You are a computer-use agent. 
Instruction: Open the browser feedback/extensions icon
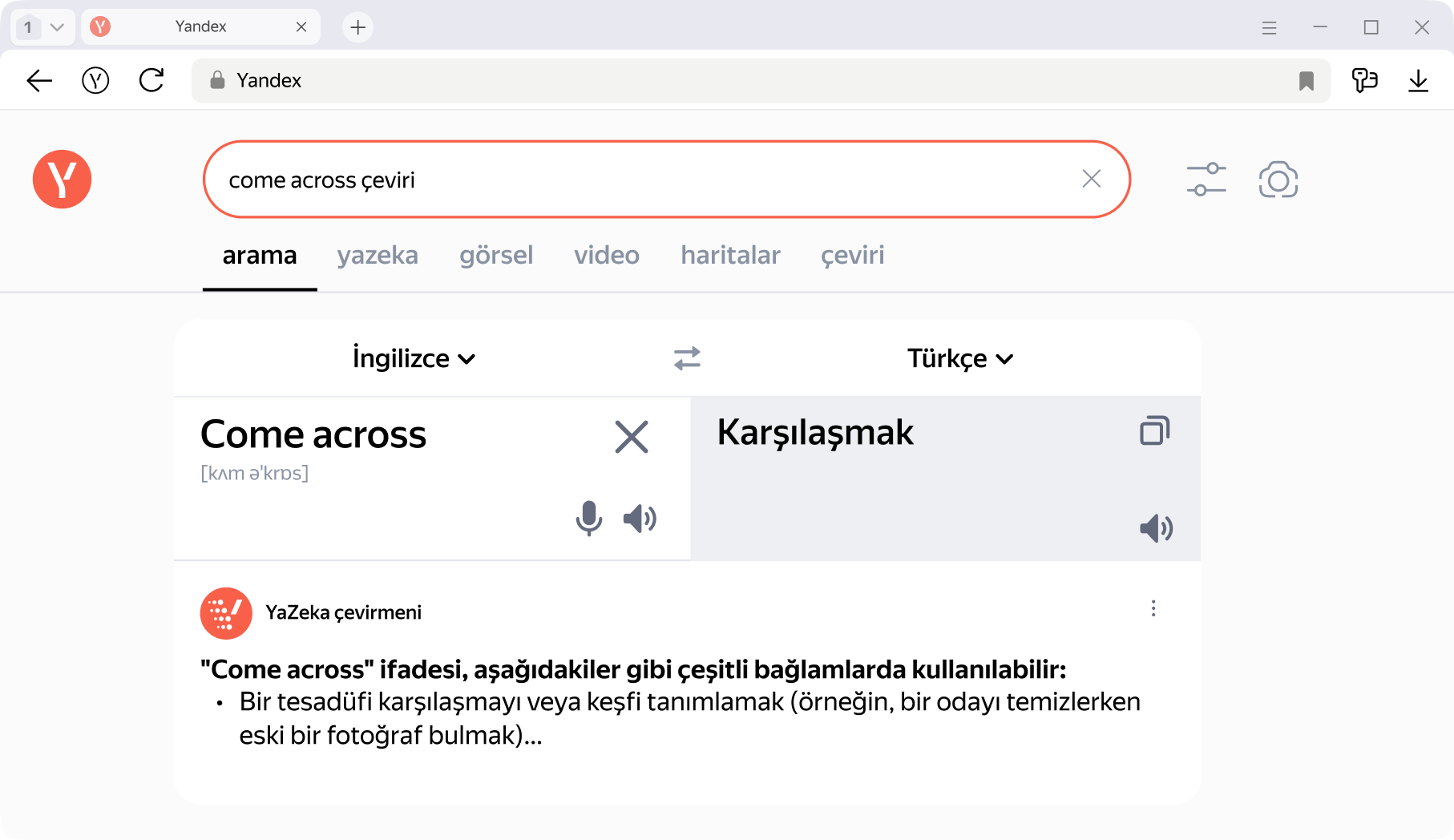click(x=1364, y=80)
